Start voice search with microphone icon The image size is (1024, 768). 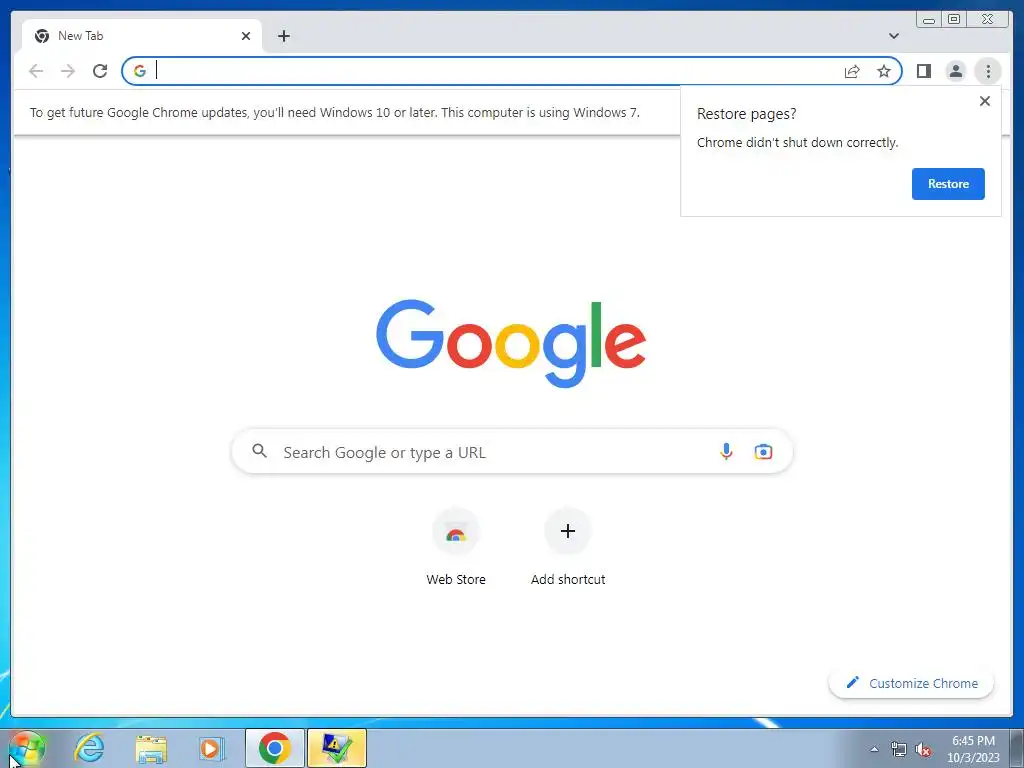click(726, 451)
